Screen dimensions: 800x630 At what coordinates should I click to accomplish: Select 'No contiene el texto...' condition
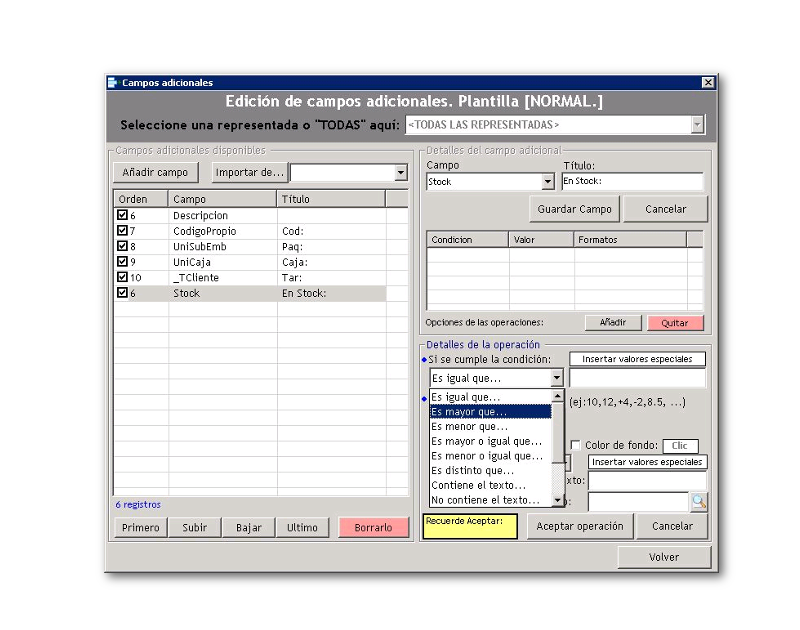[x=491, y=500]
